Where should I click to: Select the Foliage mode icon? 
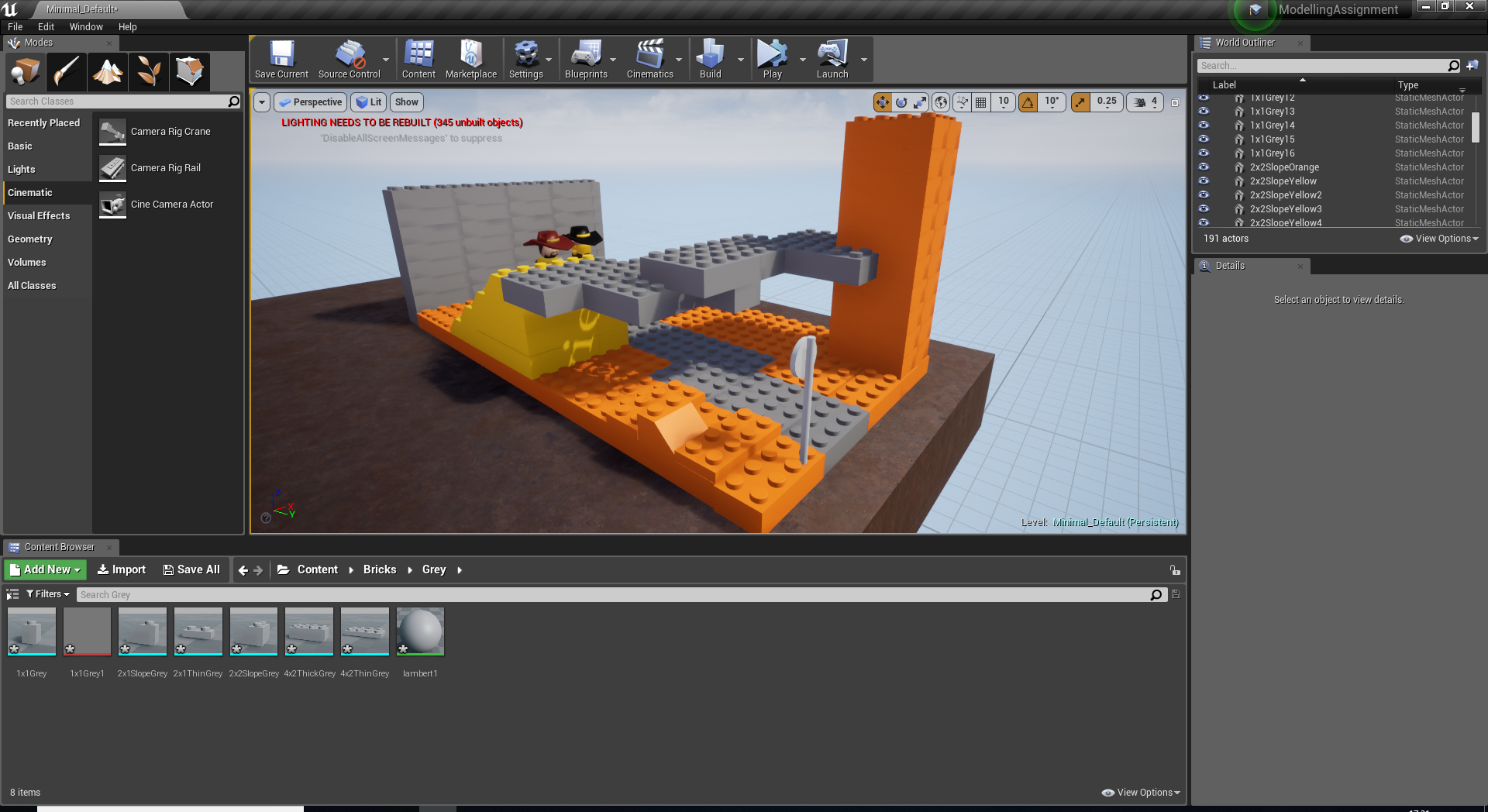149,72
